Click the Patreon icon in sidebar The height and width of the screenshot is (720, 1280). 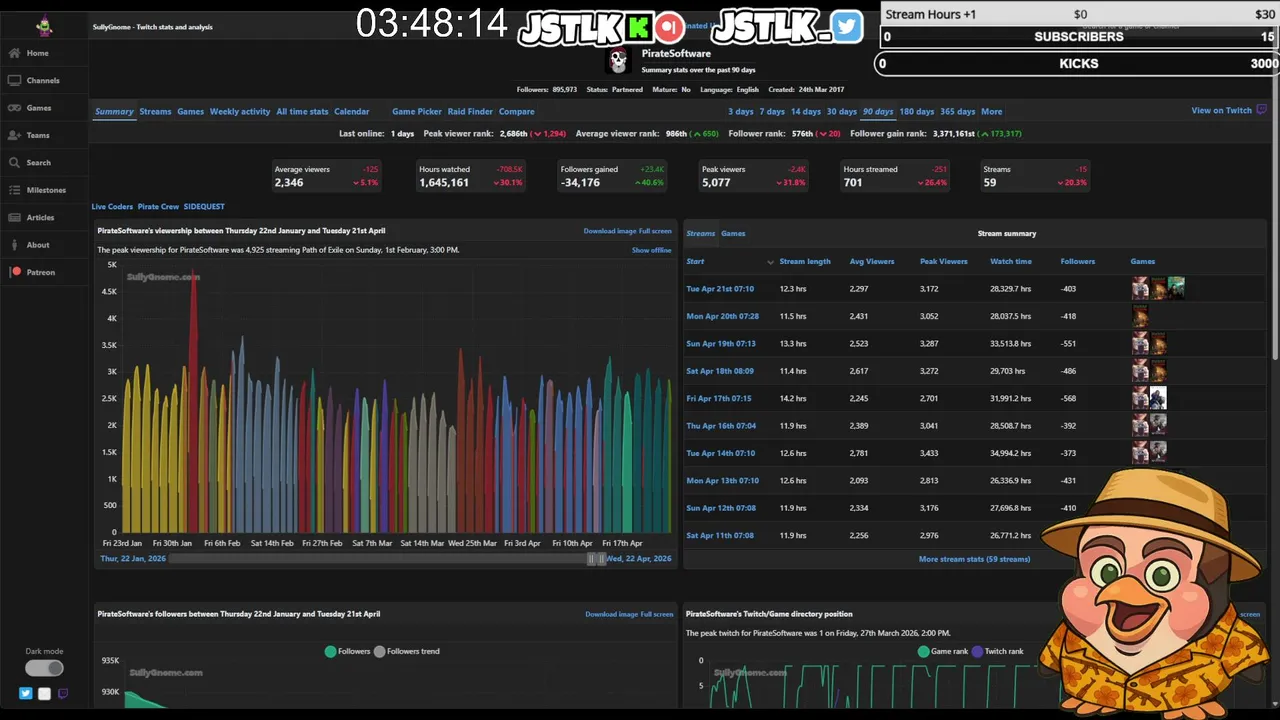pos(16,272)
